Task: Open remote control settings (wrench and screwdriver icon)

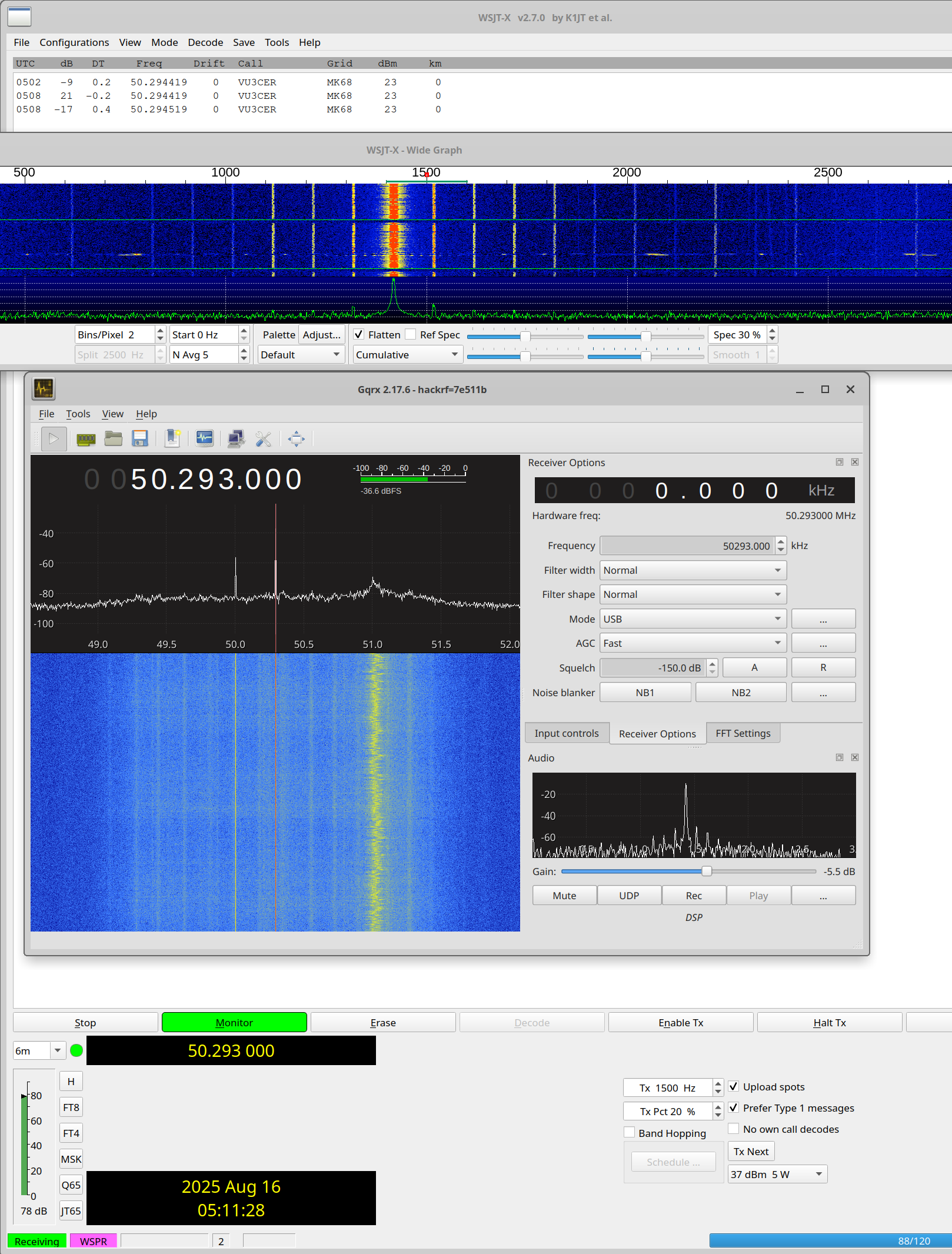Action: click(x=263, y=438)
